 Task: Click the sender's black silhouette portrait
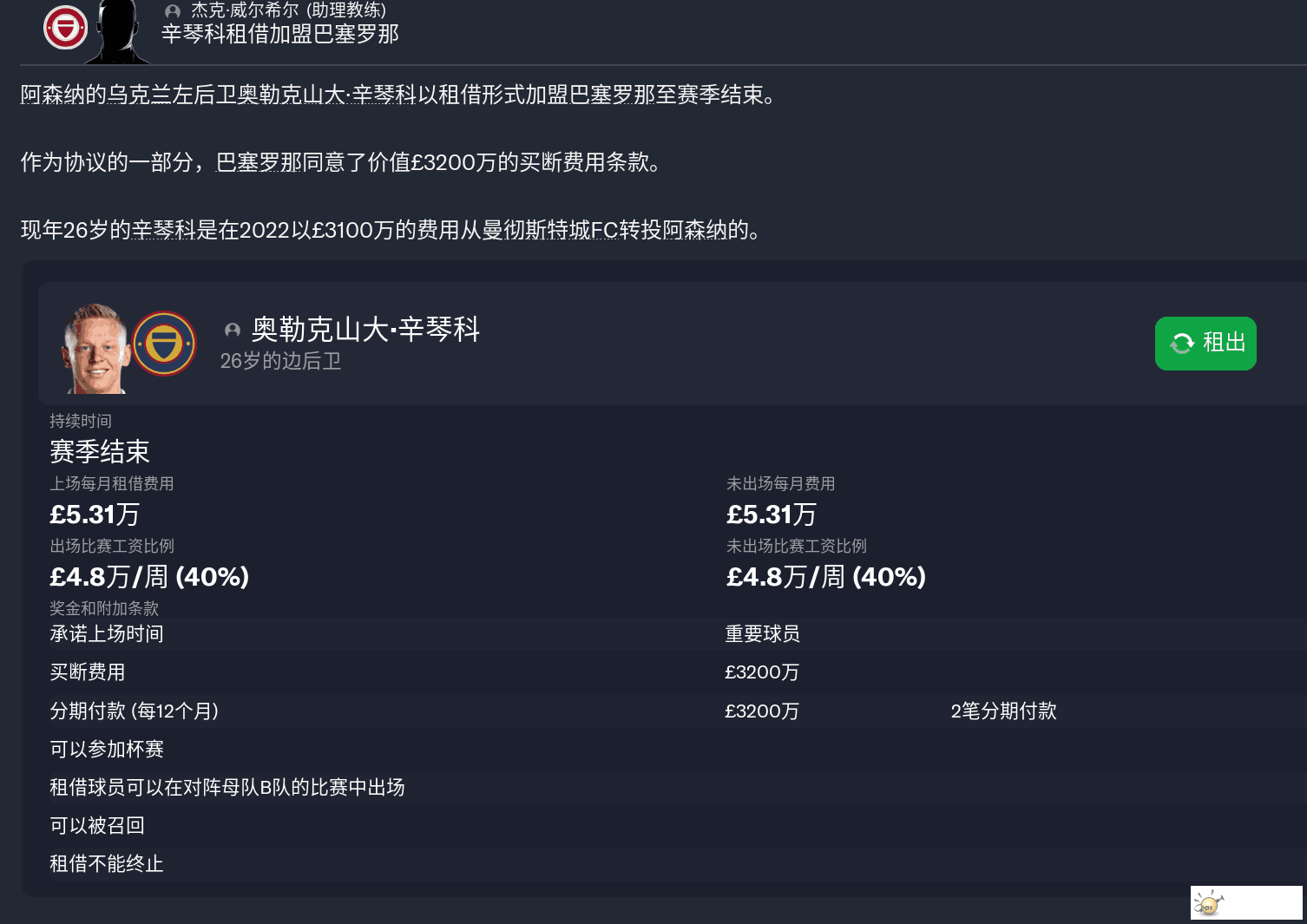(x=119, y=32)
